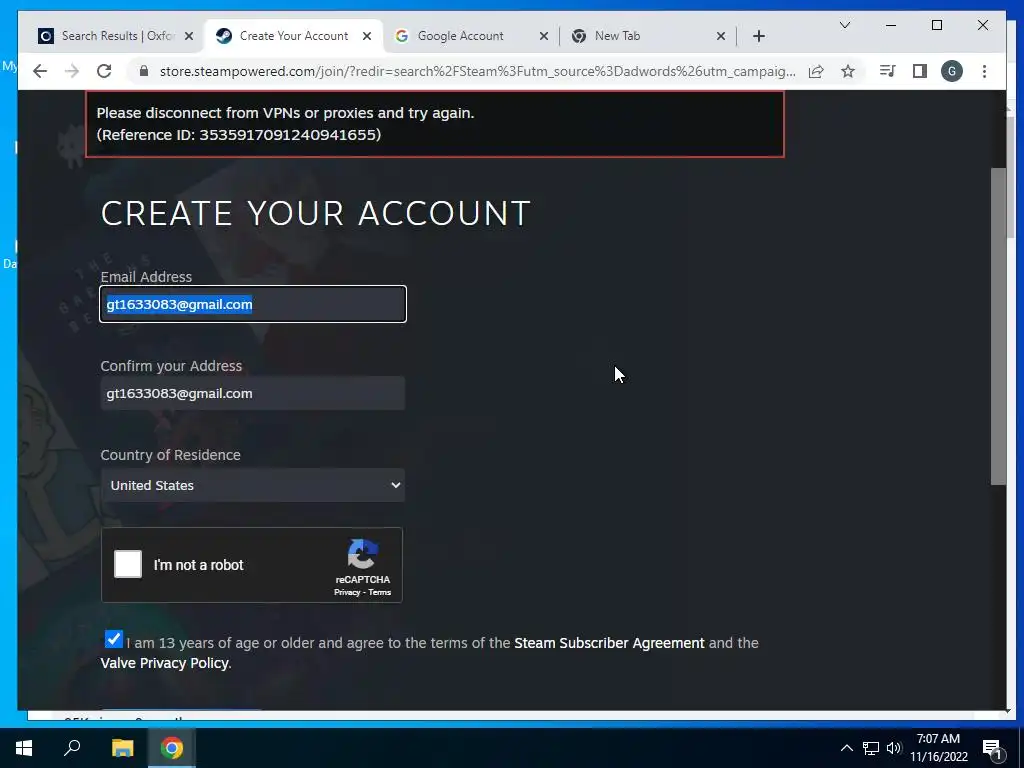Maximize the Chrome window

click(936, 25)
